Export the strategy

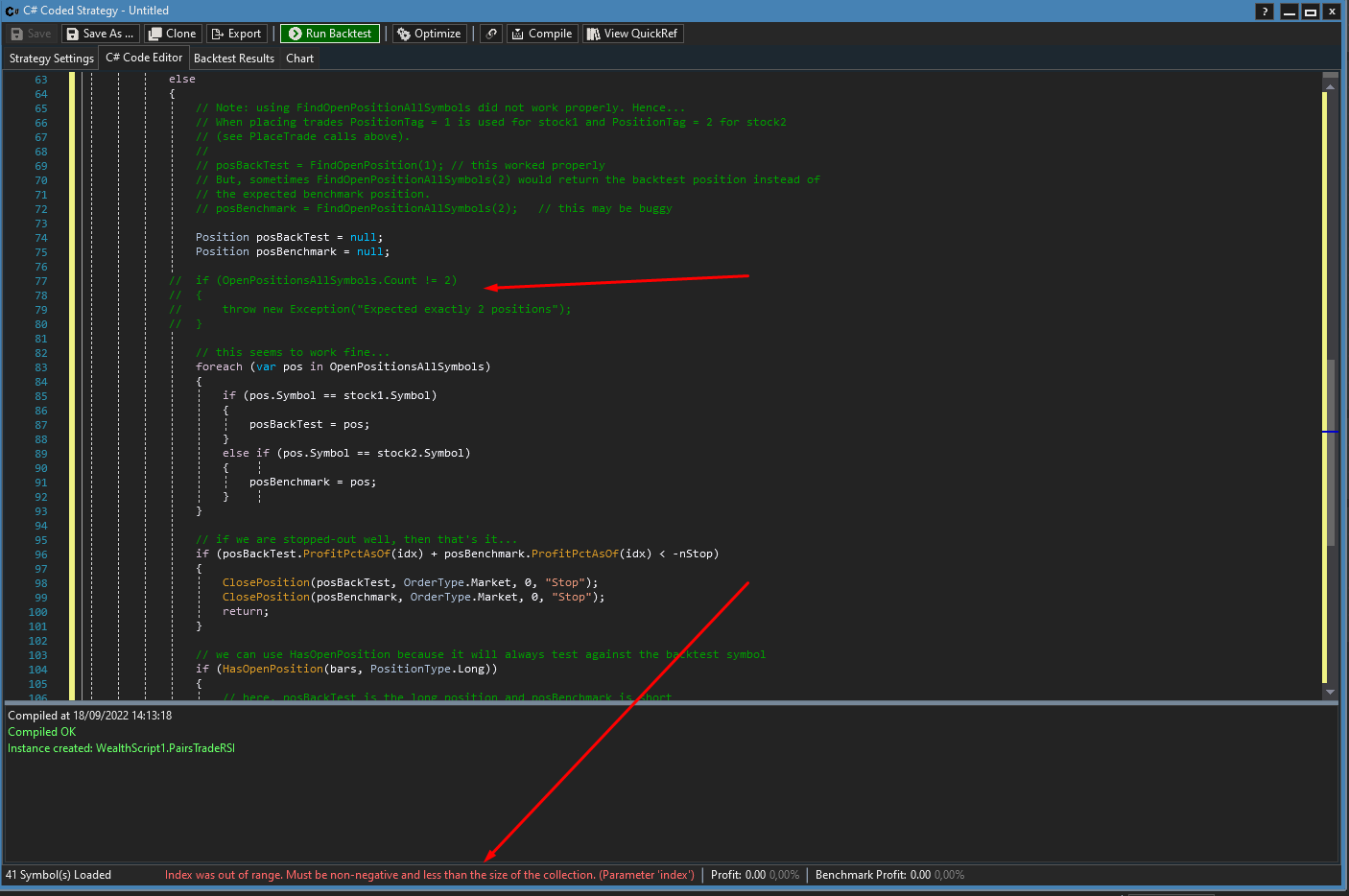coord(236,34)
